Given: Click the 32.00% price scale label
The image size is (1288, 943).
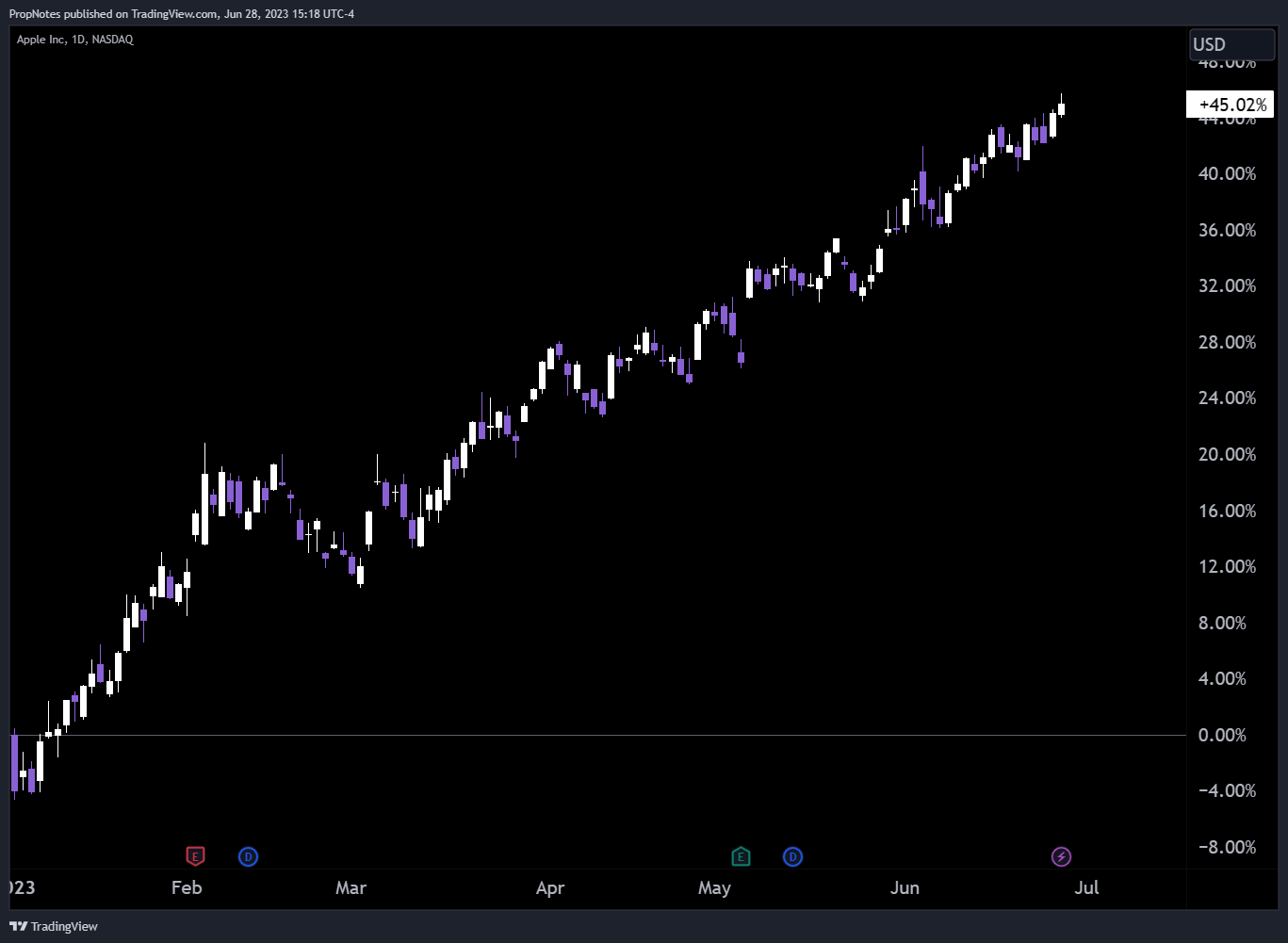Looking at the screenshot, I should point(1227,285).
